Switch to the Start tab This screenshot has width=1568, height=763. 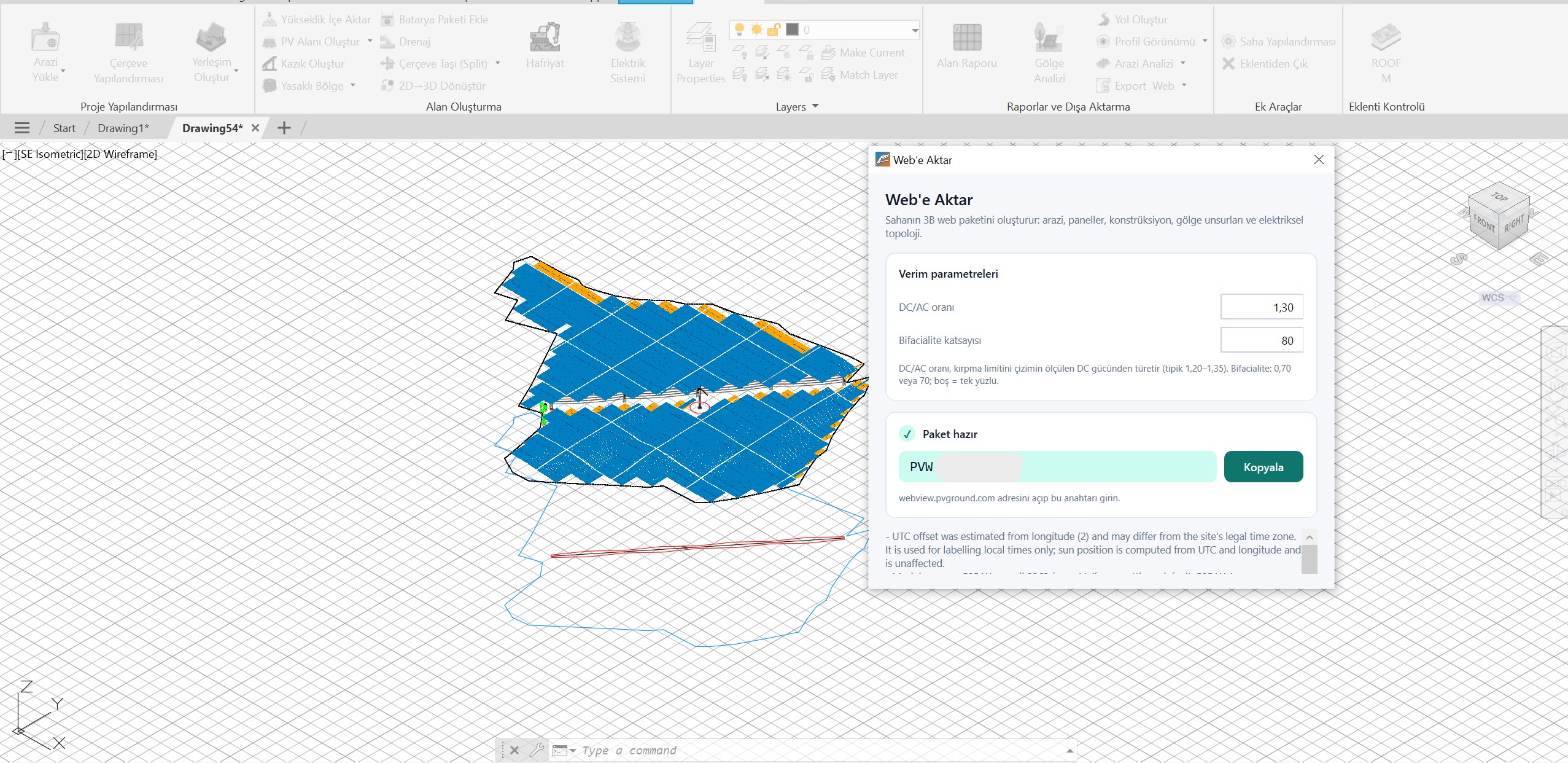[x=64, y=128]
